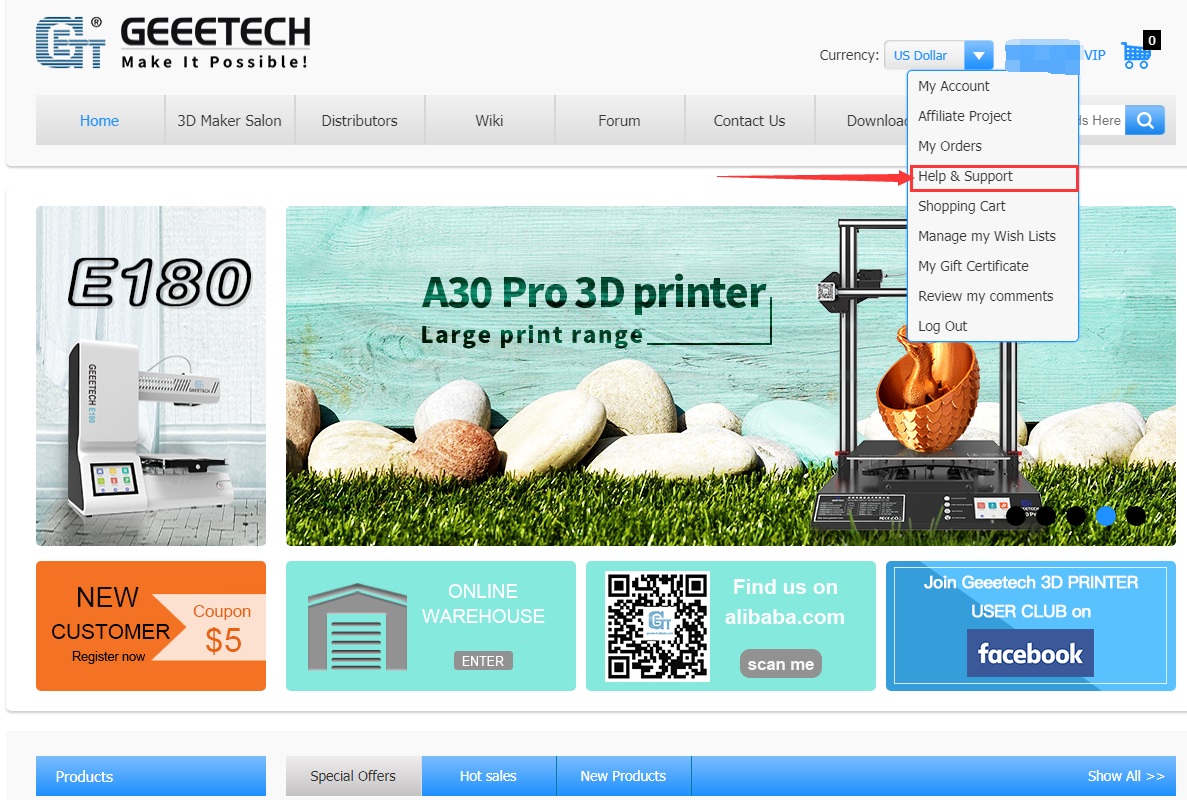This screenshot has height=800, width=1187.
Task: Select My Gift Certificate entry
Action: click(x=973, y=266)
